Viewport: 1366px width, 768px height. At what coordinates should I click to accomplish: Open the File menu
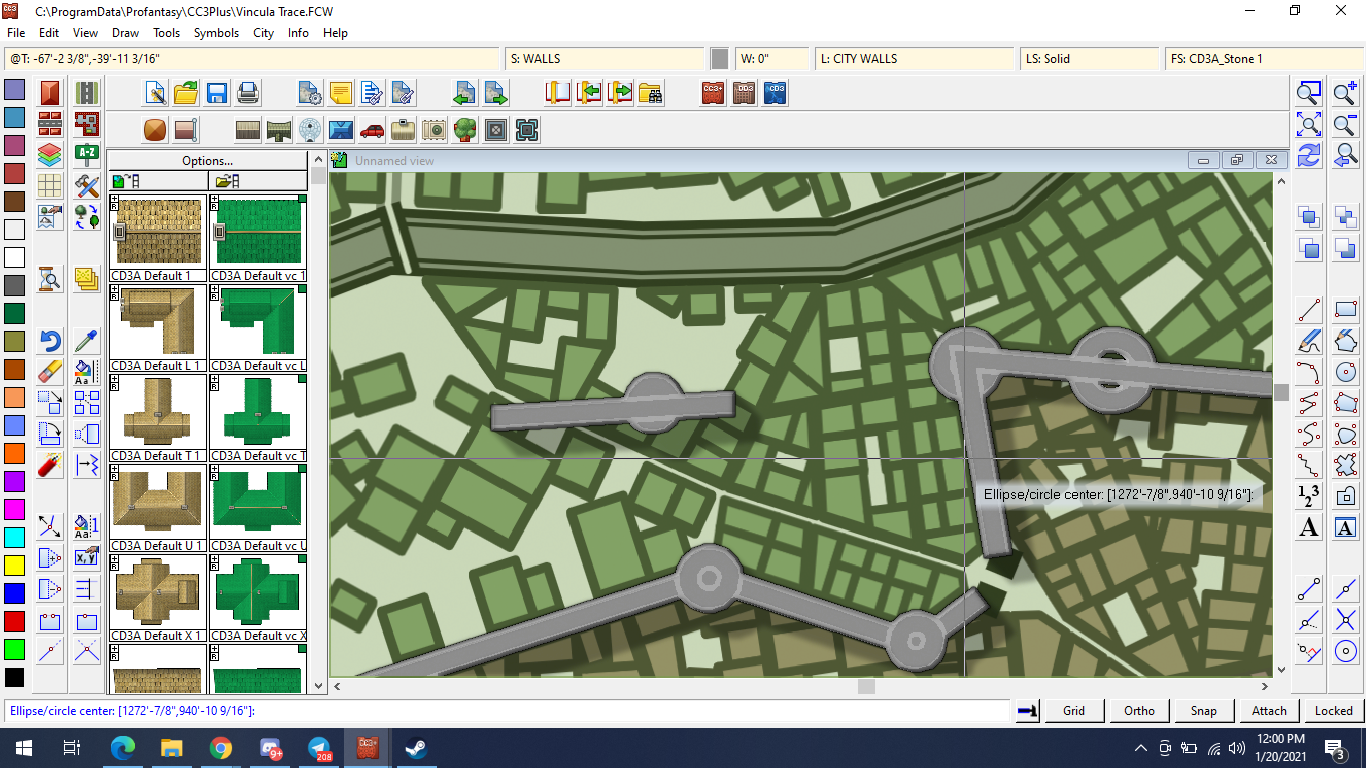tap(16, 33)
